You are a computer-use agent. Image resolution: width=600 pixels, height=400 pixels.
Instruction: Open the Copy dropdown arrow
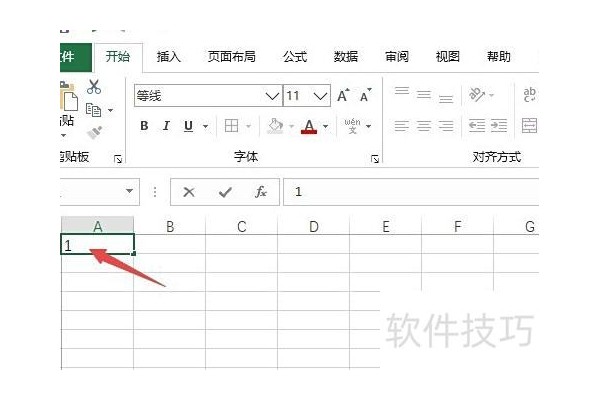pyautogui.click(x=111, y=111)
